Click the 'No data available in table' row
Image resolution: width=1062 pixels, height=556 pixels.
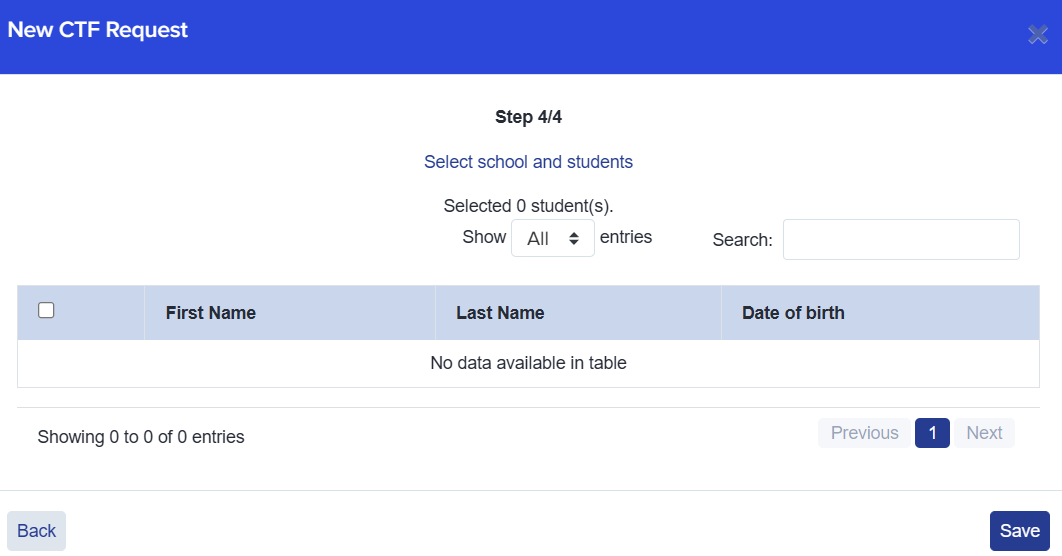[528, 363]
